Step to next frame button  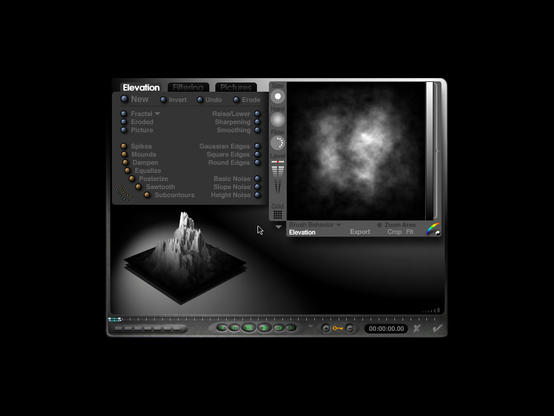pyautogui.click(x=278, y=328)
